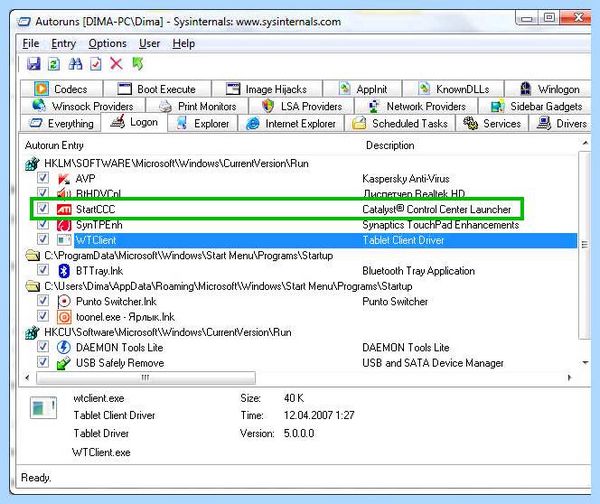Switch to the Print Monitors tab
This screenshot has width=600, height=504.
[x=197, y=106]
